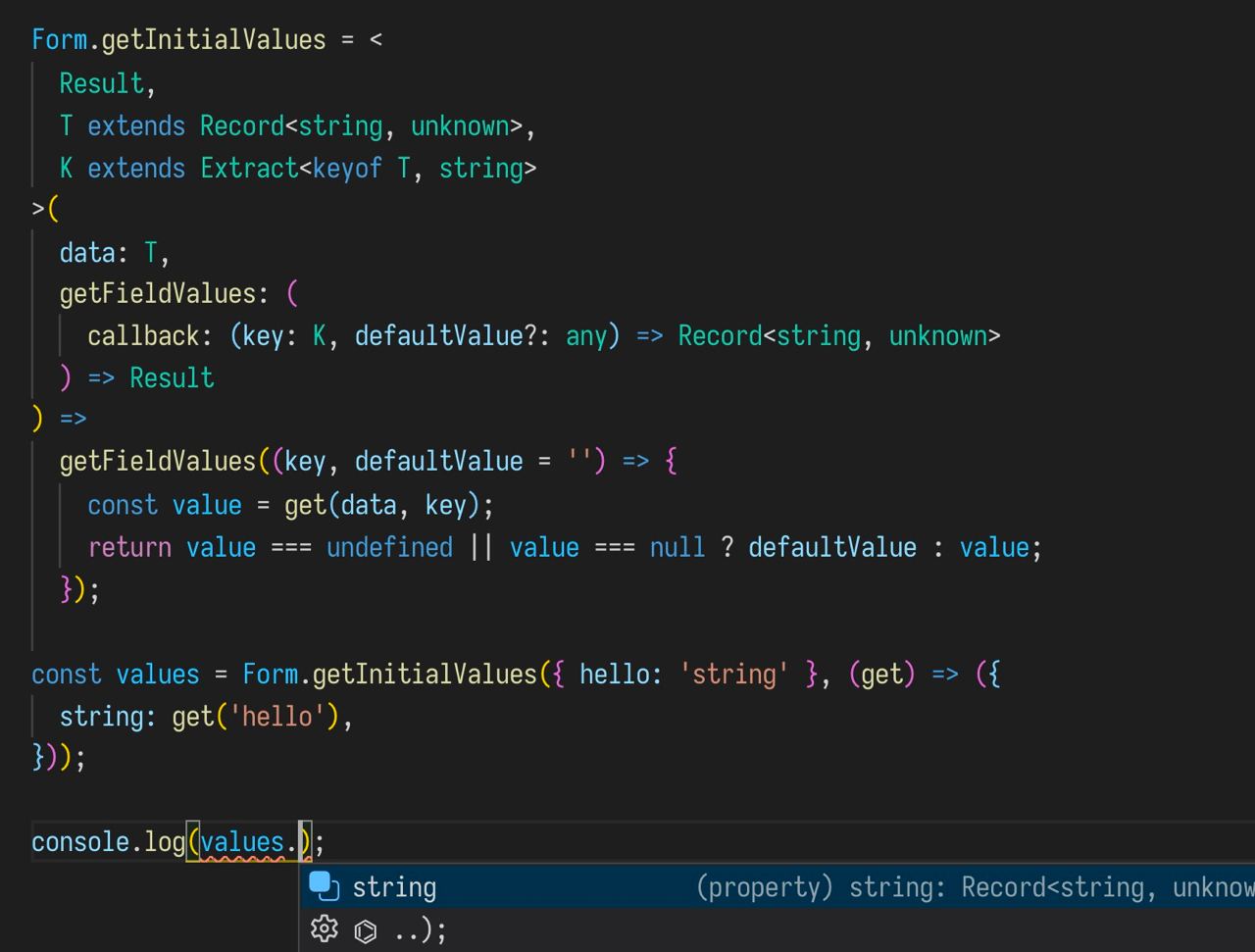Place cursor on 'Result,' type parameter line
The image size is (1255, 952).
click(x=108, y=83)
